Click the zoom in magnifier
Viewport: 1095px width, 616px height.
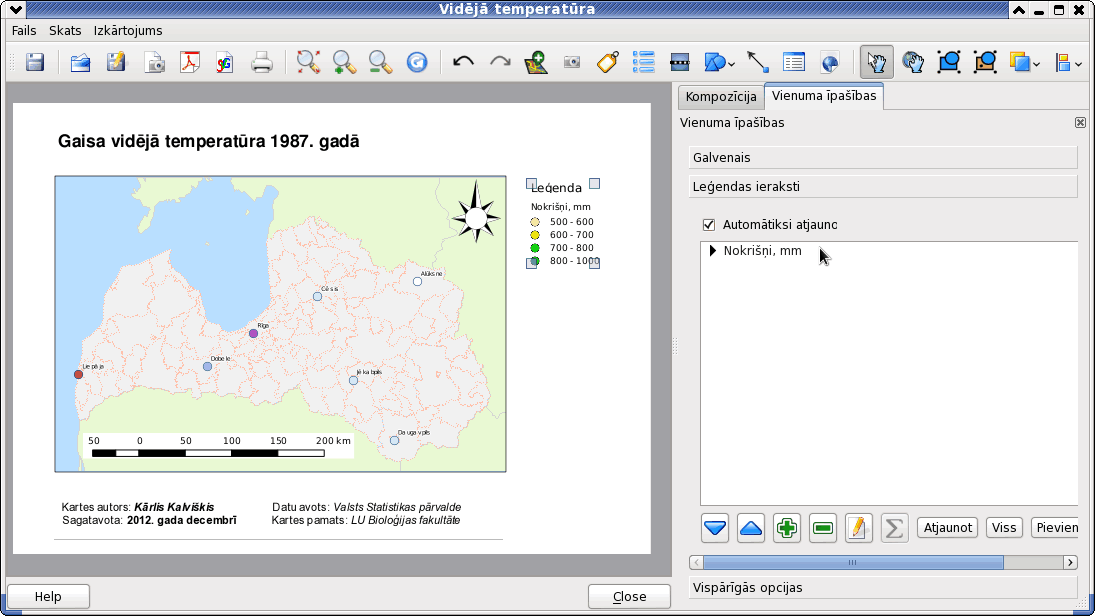click(344, 63)
